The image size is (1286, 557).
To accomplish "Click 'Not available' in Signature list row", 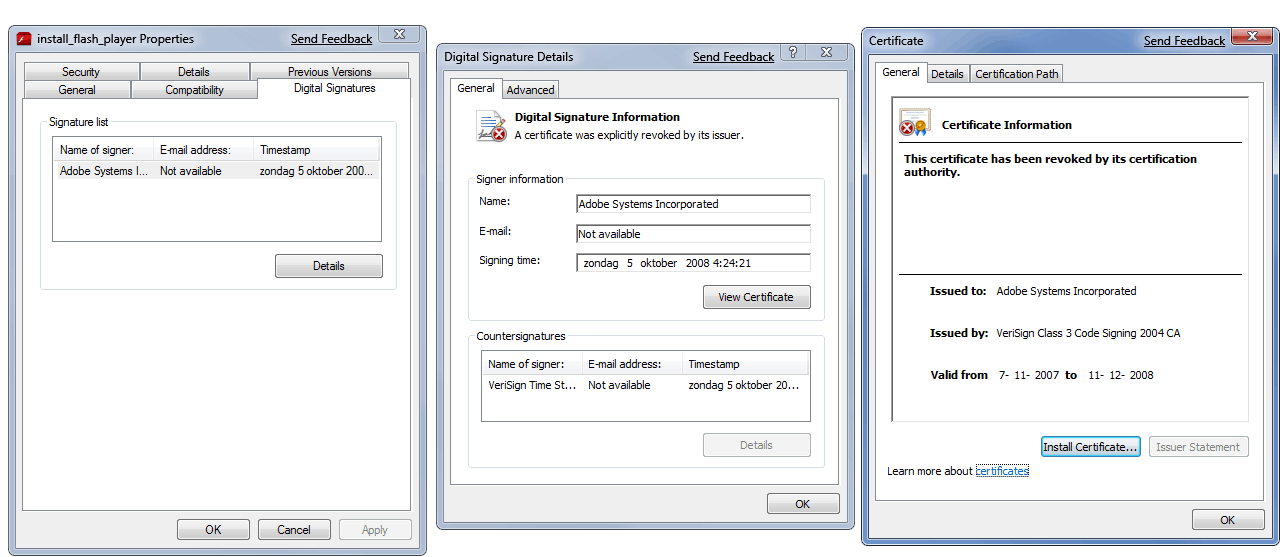I will click(x=191, y=171).
